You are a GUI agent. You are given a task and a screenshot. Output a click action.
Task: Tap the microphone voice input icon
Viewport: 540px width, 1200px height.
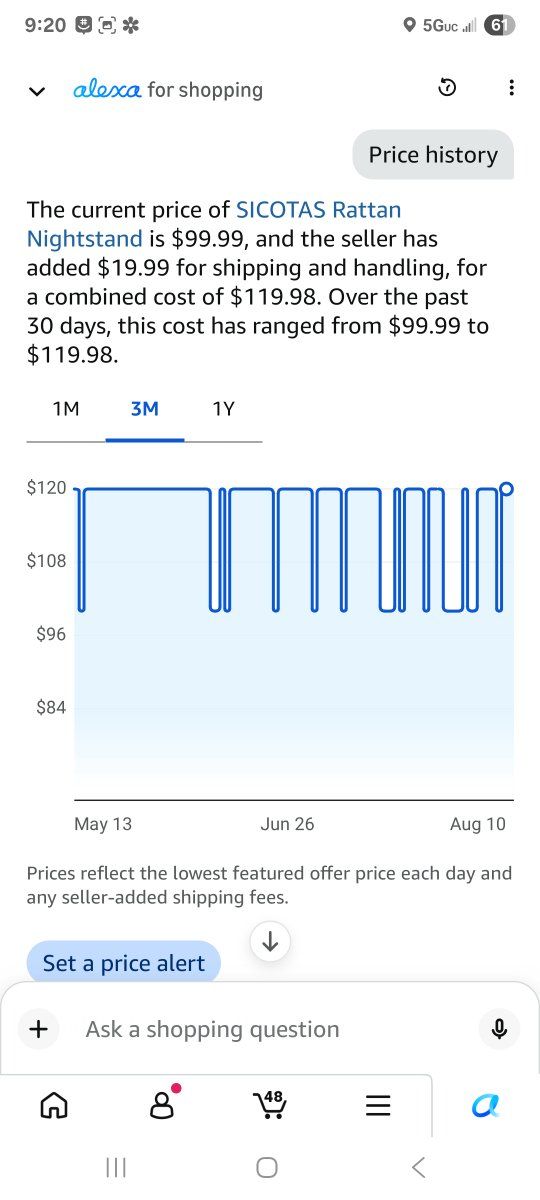point(500,1029)
